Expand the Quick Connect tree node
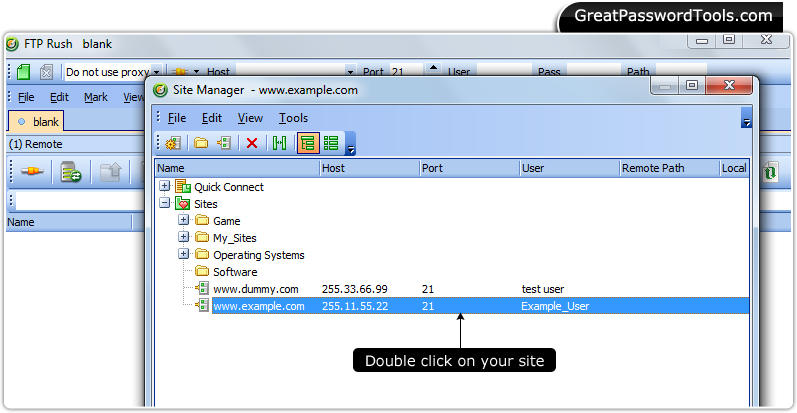The width and height of the screenshot is (797, 413). tap(164, 186)
